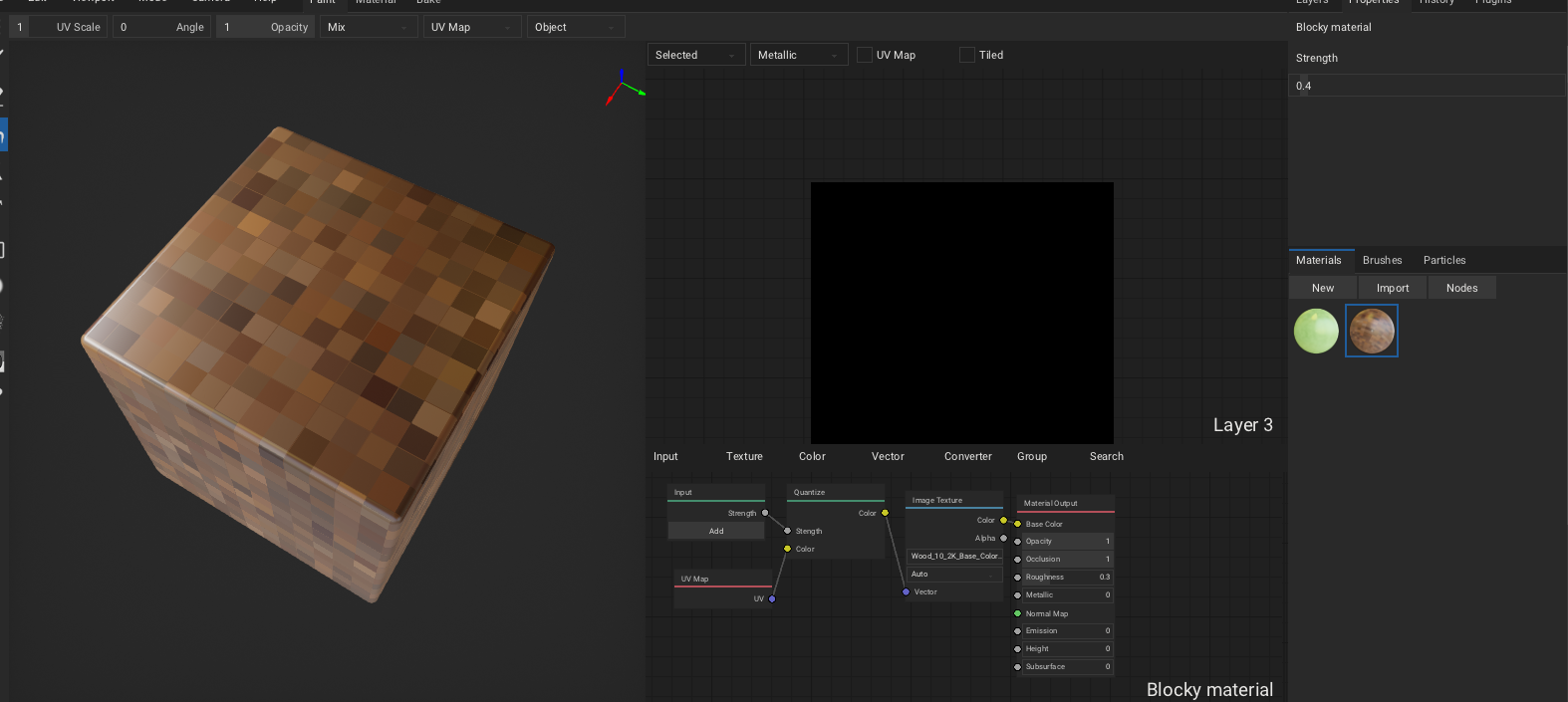
Task: Adjust Metallic value in Material Output
Action: point(1068,595)
